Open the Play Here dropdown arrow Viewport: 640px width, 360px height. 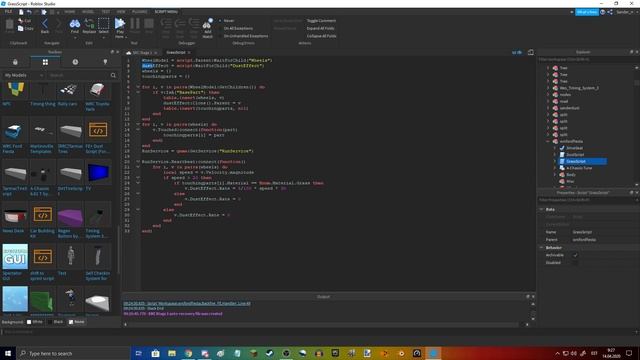click(x=126, y=37)
